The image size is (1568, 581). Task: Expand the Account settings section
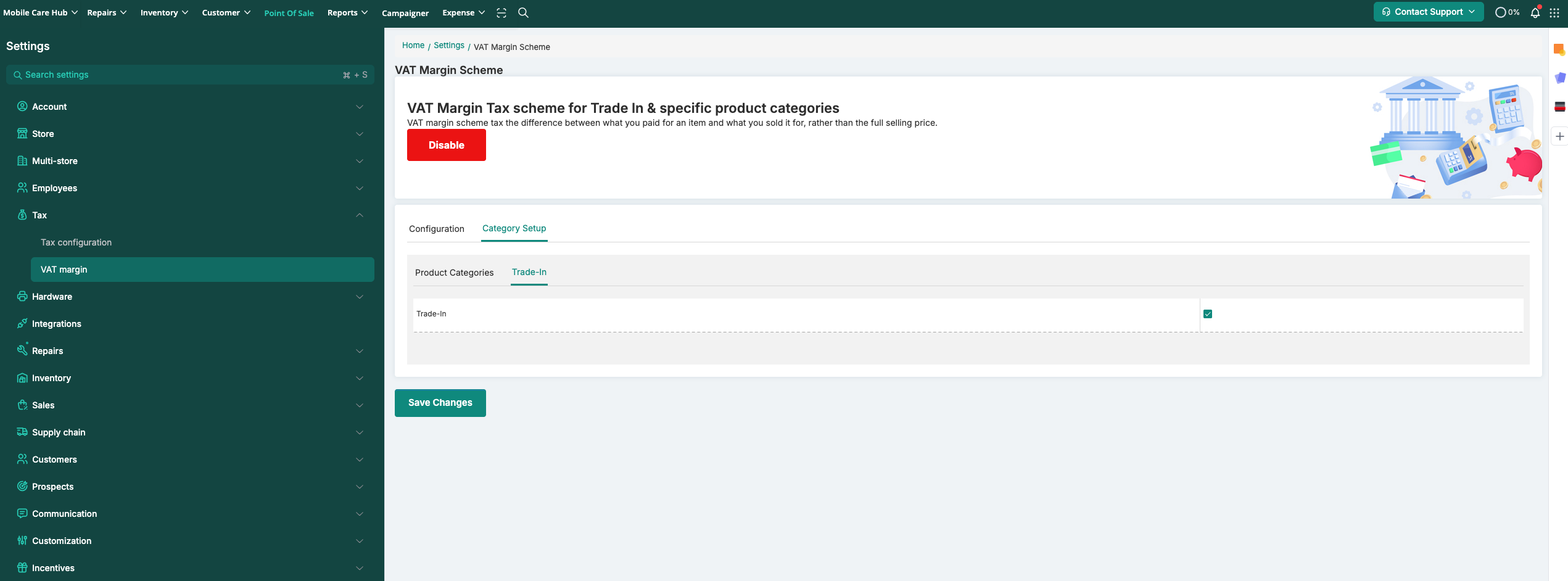tap(359, 107)
